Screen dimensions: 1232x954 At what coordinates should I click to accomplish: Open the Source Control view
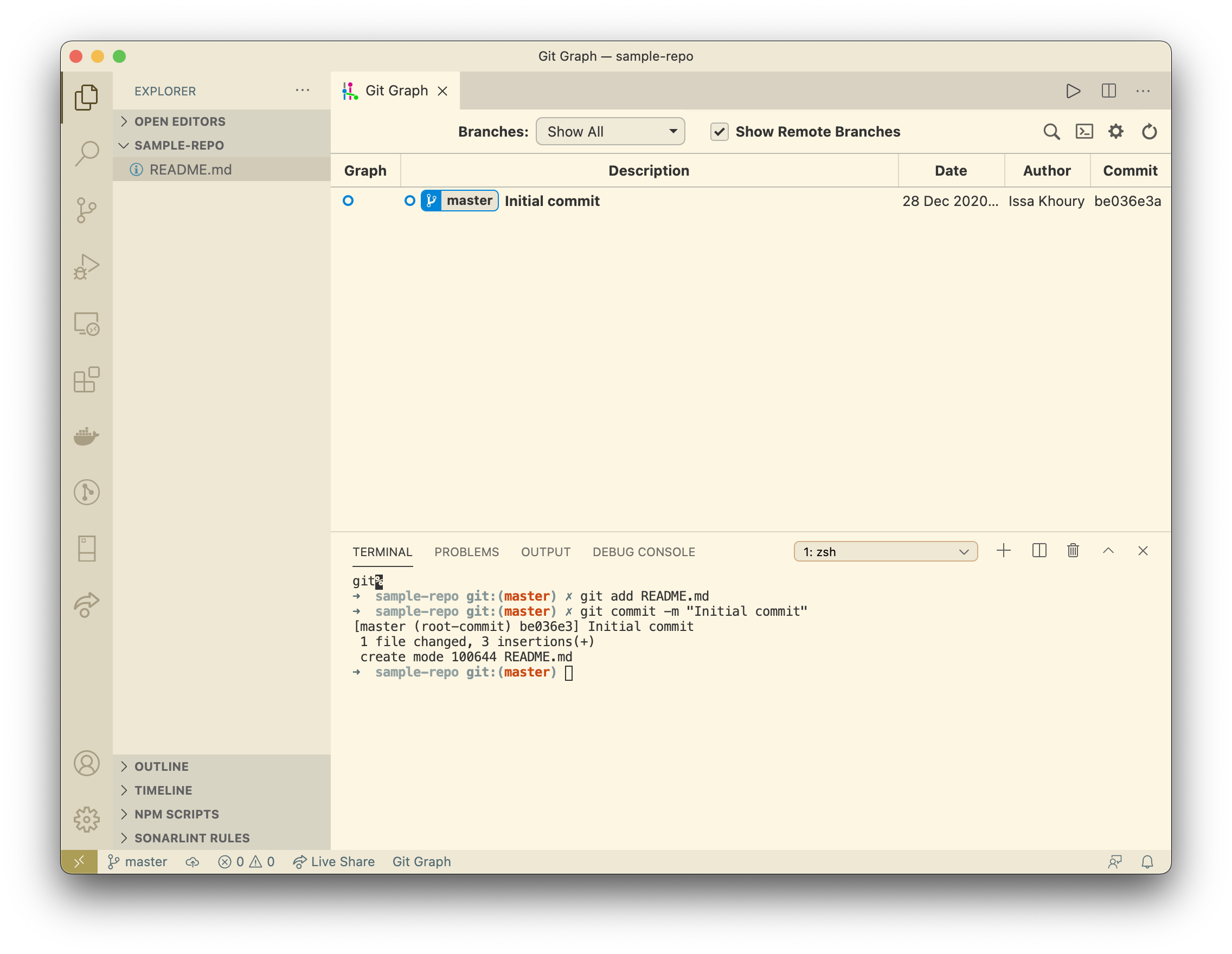86,210
